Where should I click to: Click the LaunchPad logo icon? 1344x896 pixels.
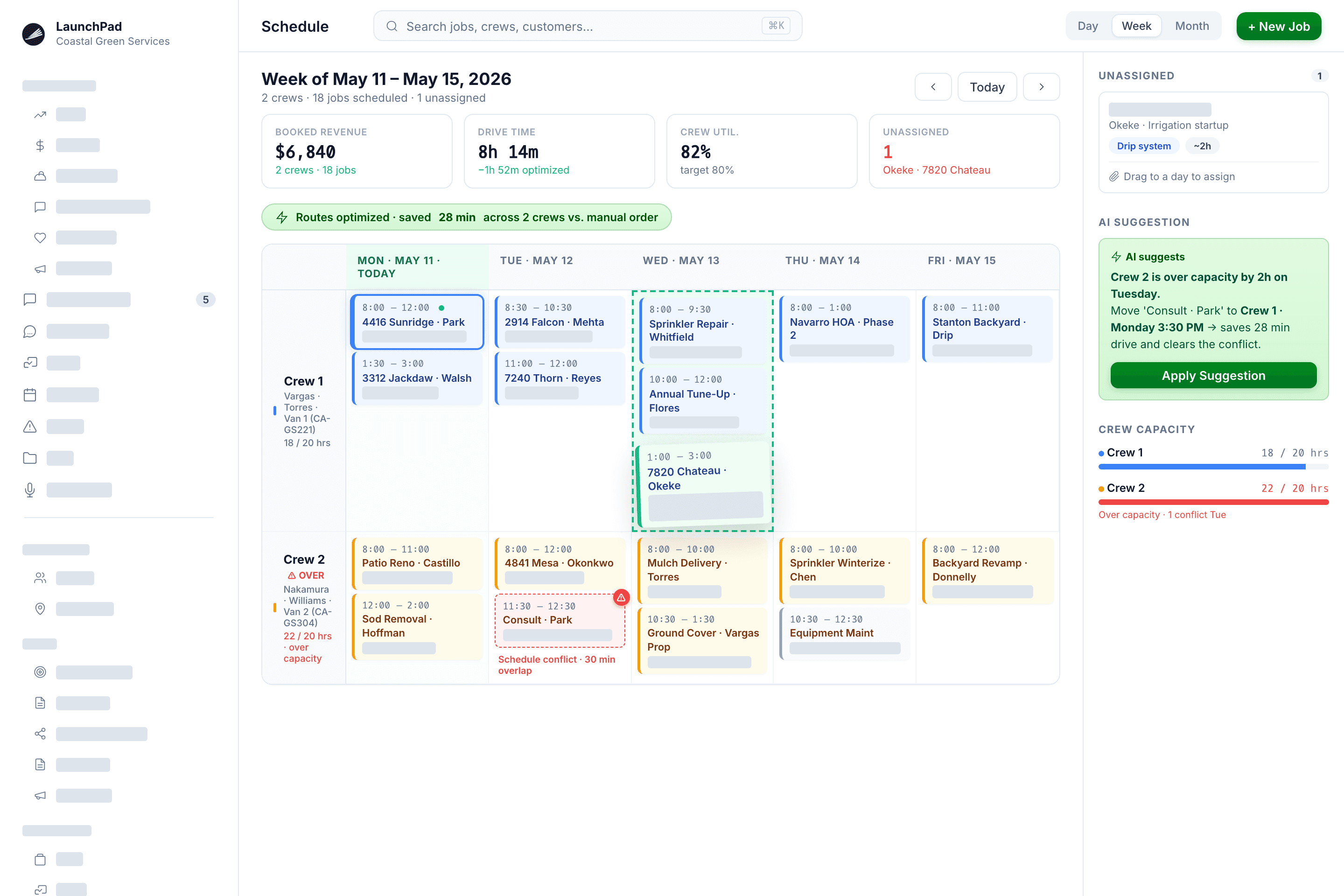[x=33, y=34]
